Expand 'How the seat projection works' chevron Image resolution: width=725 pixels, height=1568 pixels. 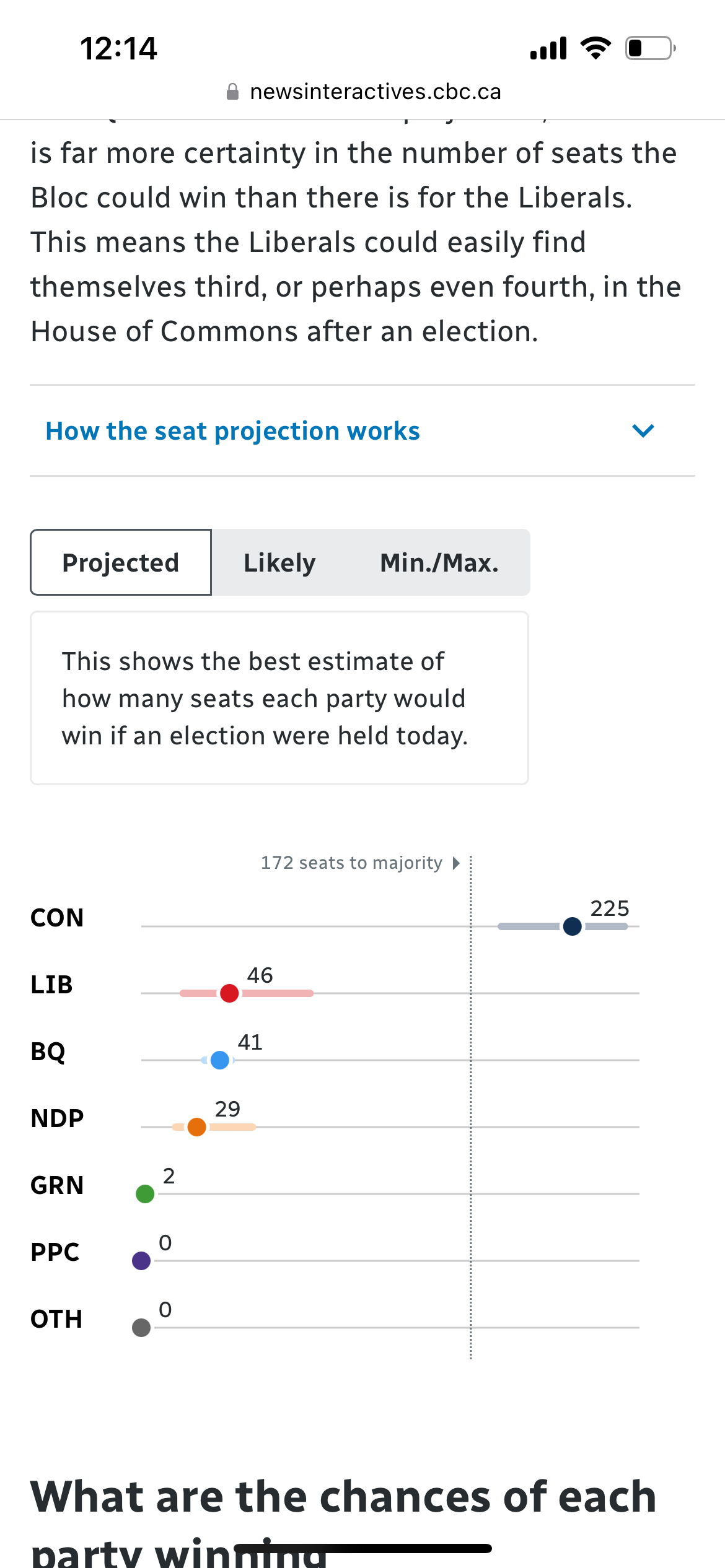point(643,431)
